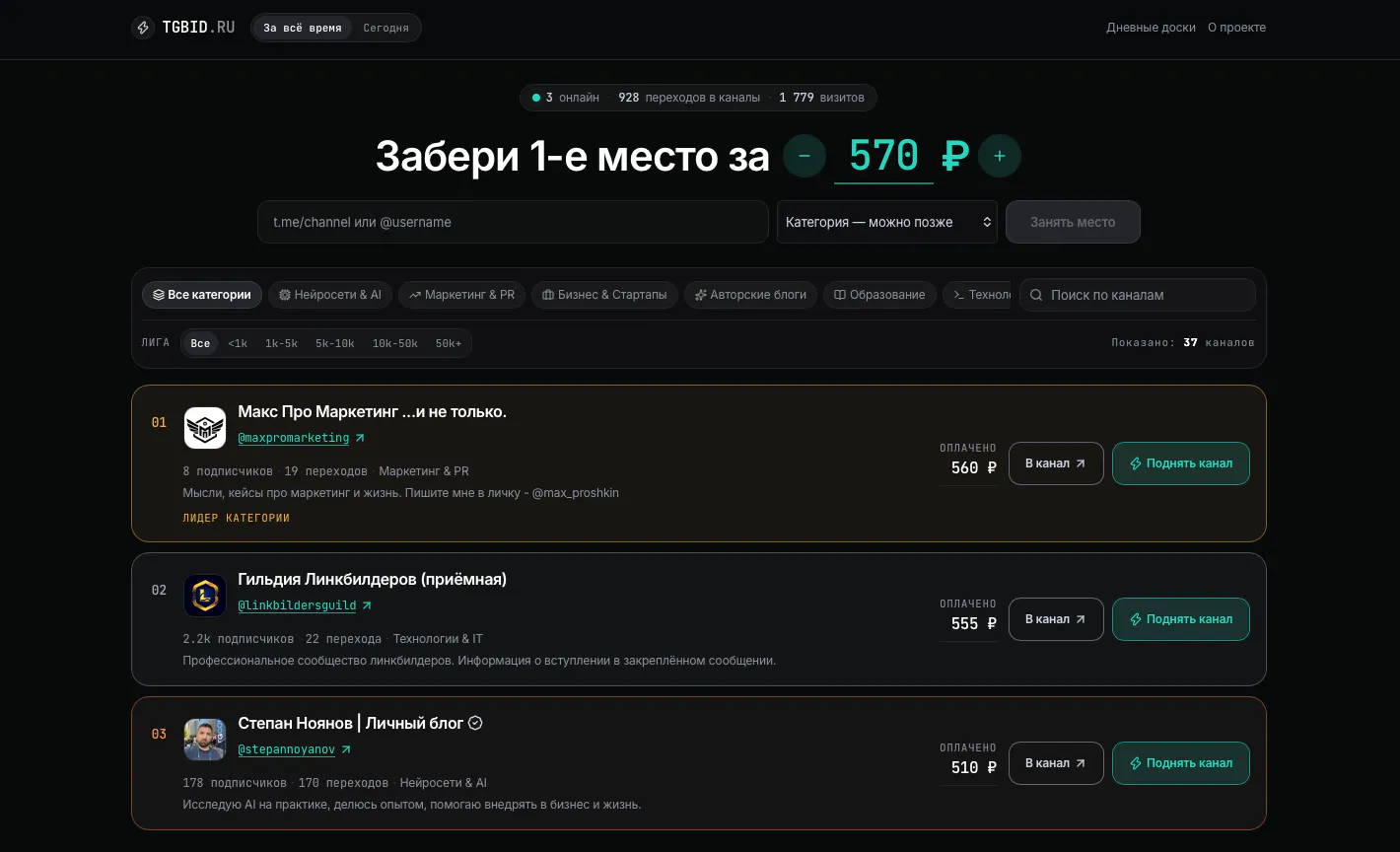Click the 3 онлайн status indicator
The width and height of the screenshot is (1400, 852).
point(566,98)
